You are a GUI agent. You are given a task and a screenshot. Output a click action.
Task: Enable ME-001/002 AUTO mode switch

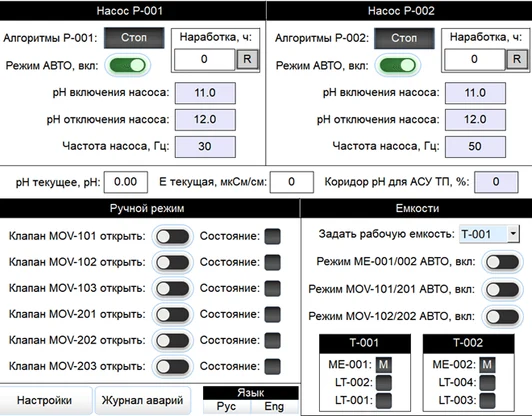(502, 262)
